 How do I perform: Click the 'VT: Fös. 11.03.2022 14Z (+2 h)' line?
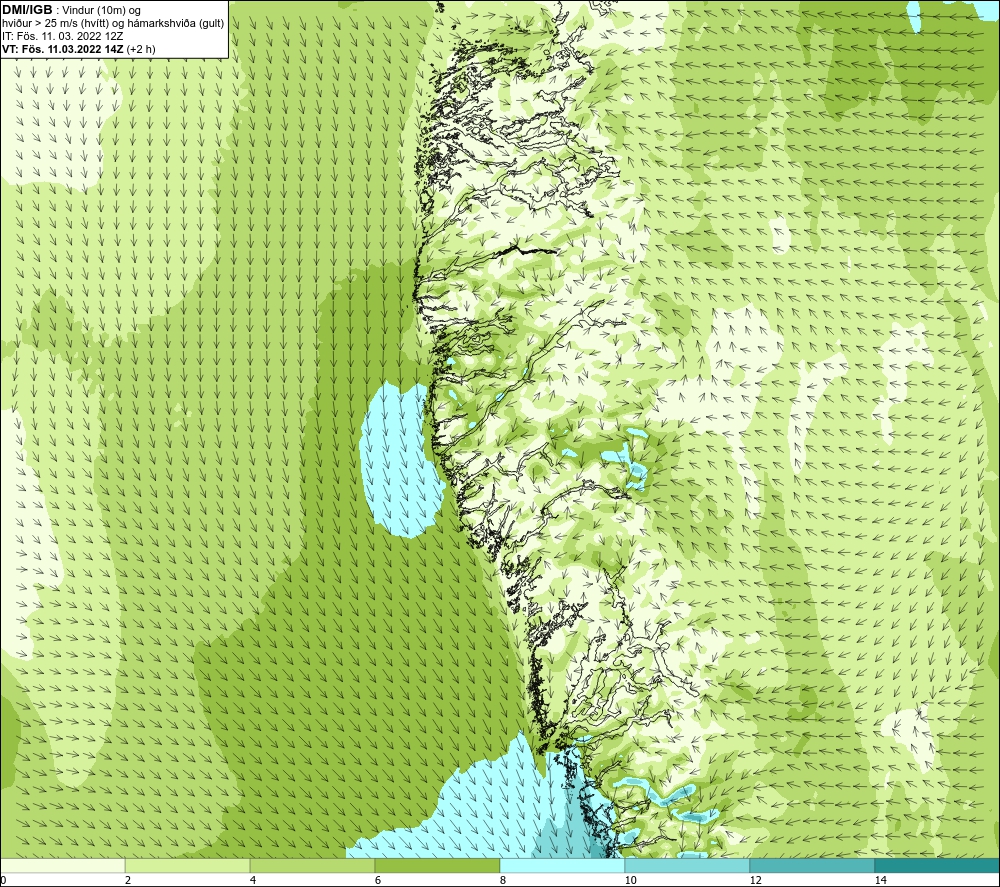pos(78,48)
